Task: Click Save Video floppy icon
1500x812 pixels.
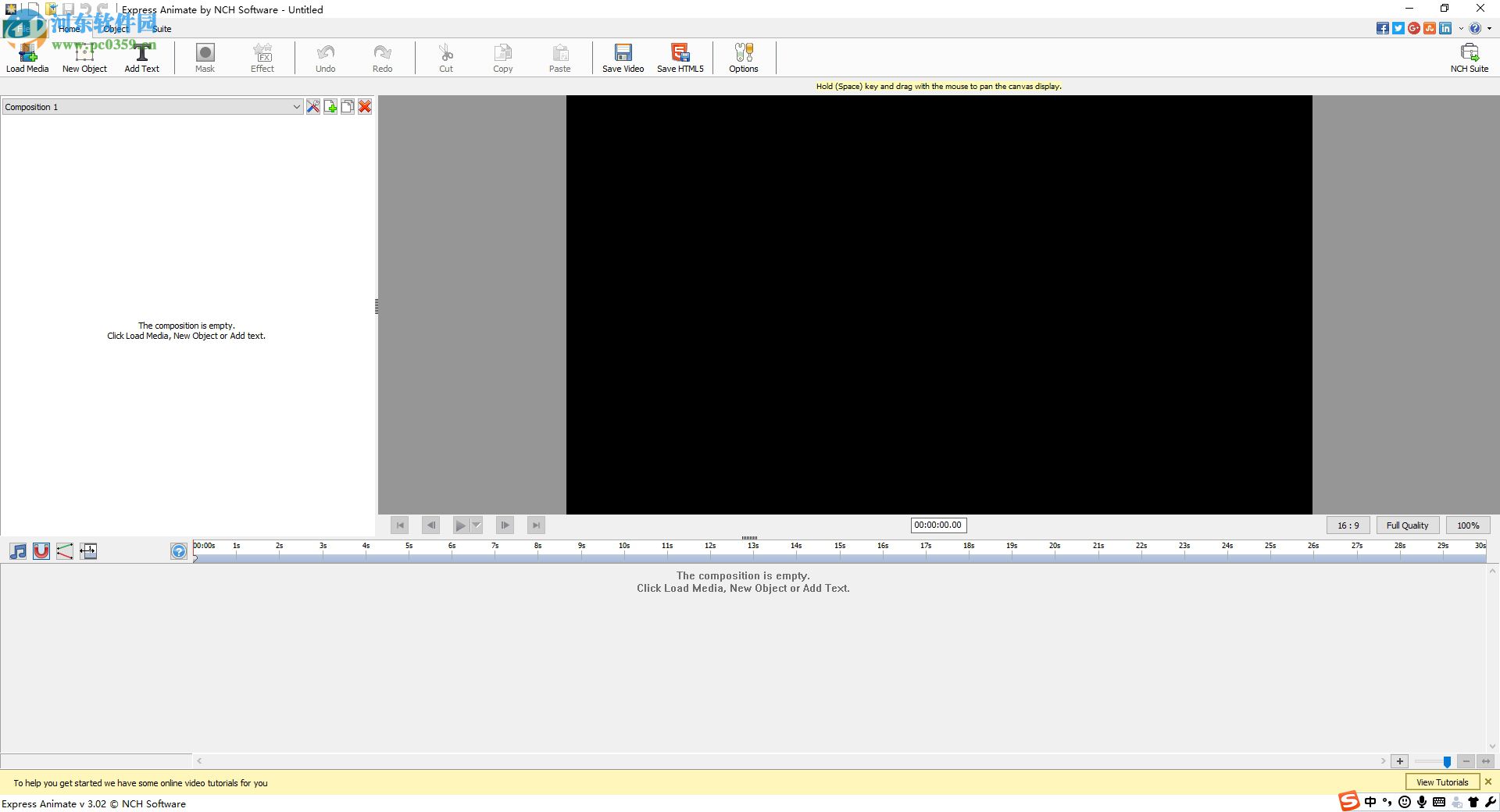Action: [x=623, y=58]
